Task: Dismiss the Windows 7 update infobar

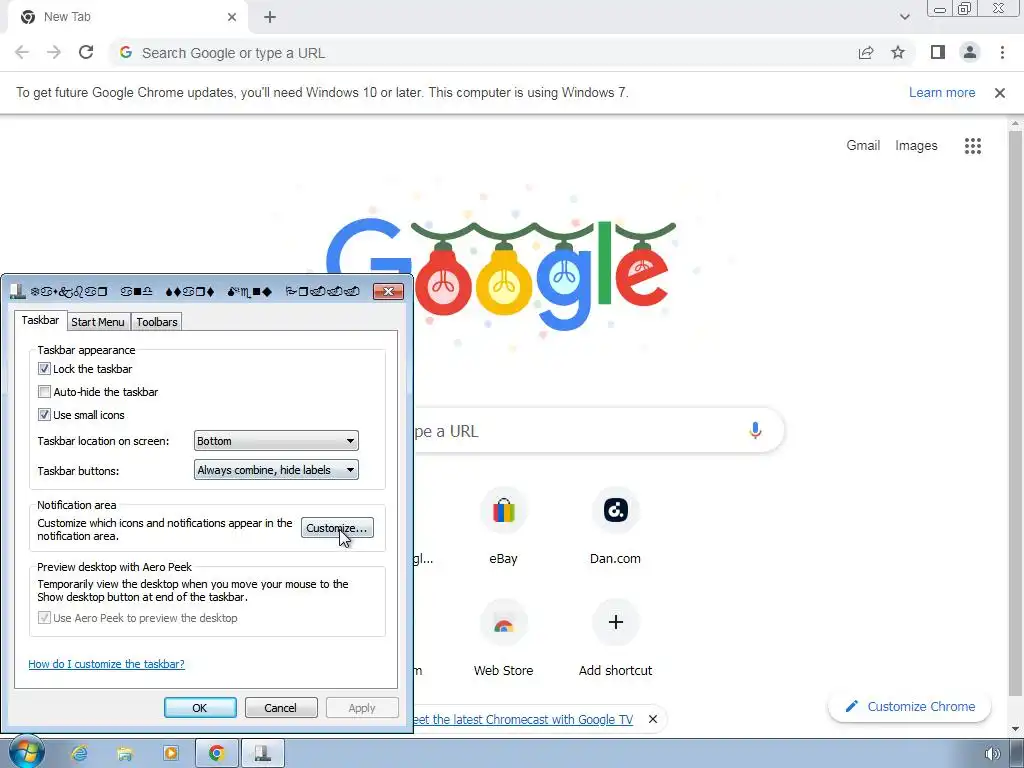Action: 999,93
